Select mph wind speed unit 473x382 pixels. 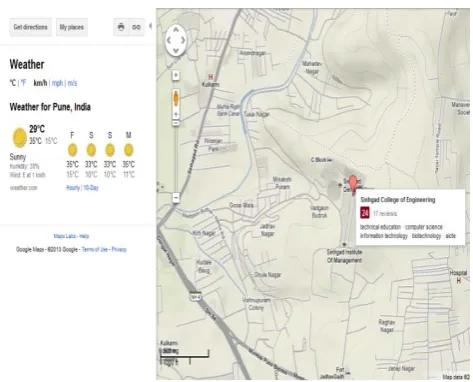tap(57, 83)
